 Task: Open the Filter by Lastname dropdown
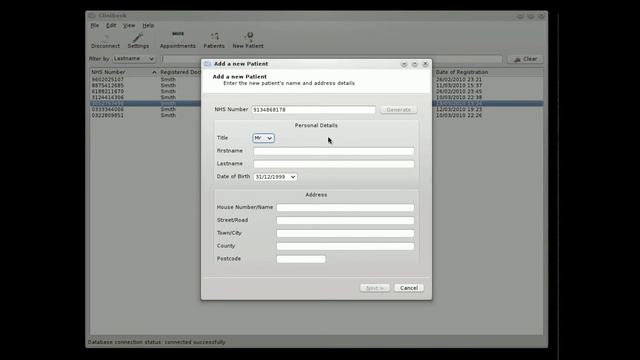click(x=134, y=59)
